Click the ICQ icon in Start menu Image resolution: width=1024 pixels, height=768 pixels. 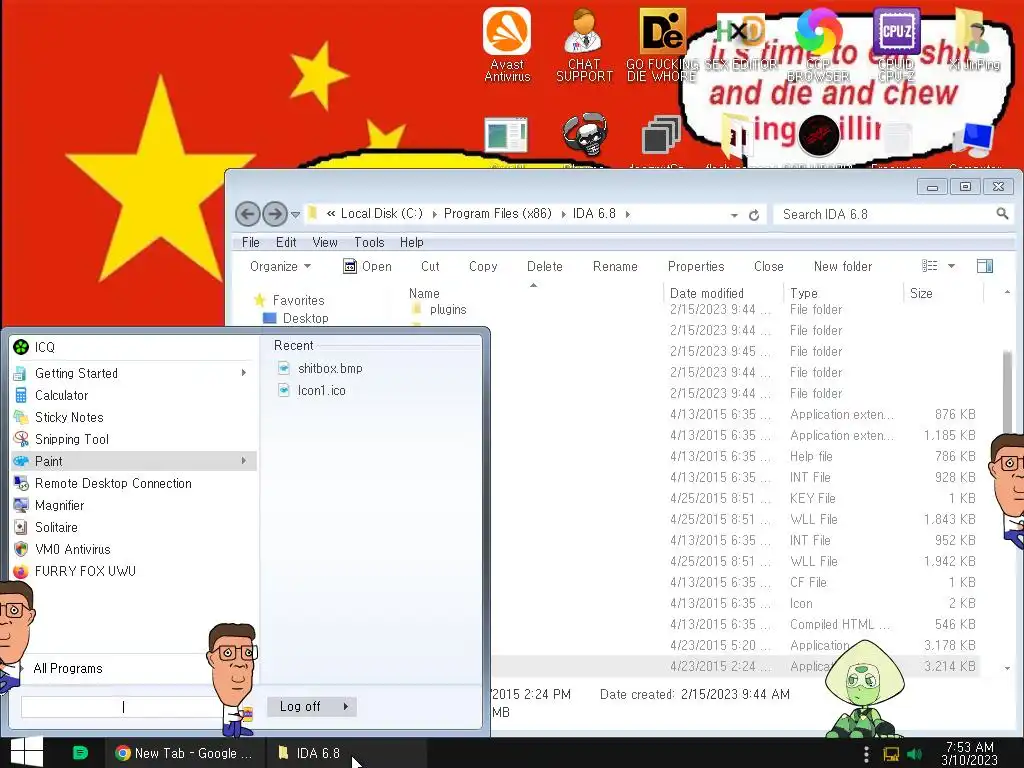tap(21, 347)
